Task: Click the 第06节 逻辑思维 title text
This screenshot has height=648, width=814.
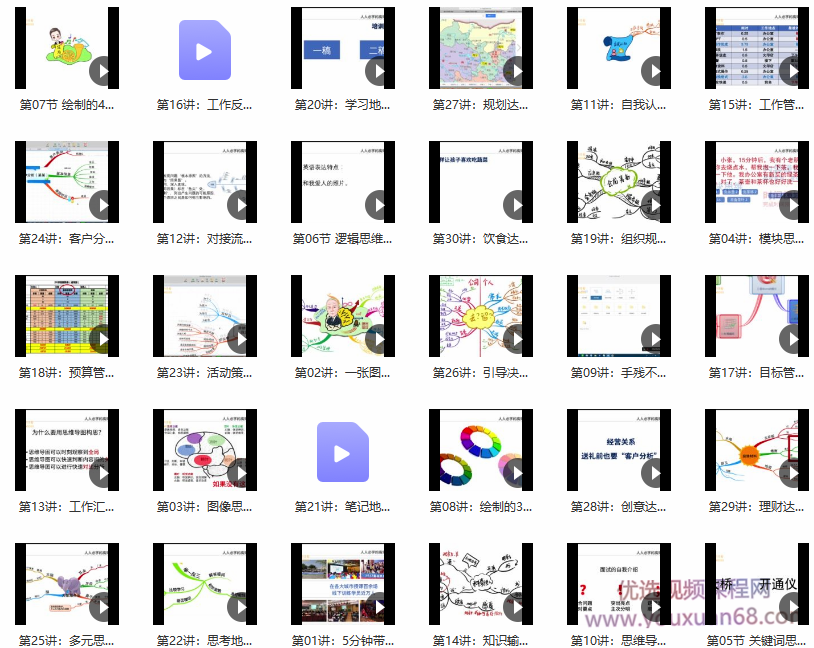Action: pyautogui.click(x=342, y=239)
